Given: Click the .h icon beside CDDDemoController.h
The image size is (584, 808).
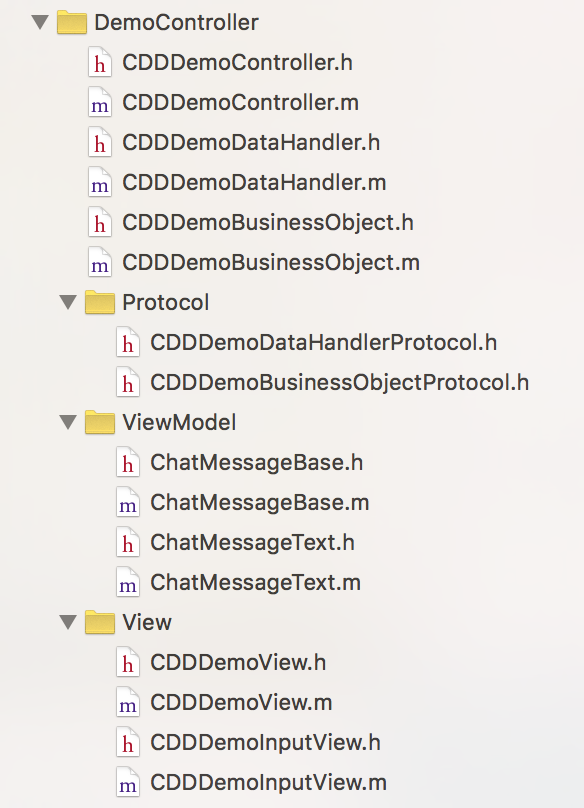Looking at the screenshot, I should click(x=99, y=61).
